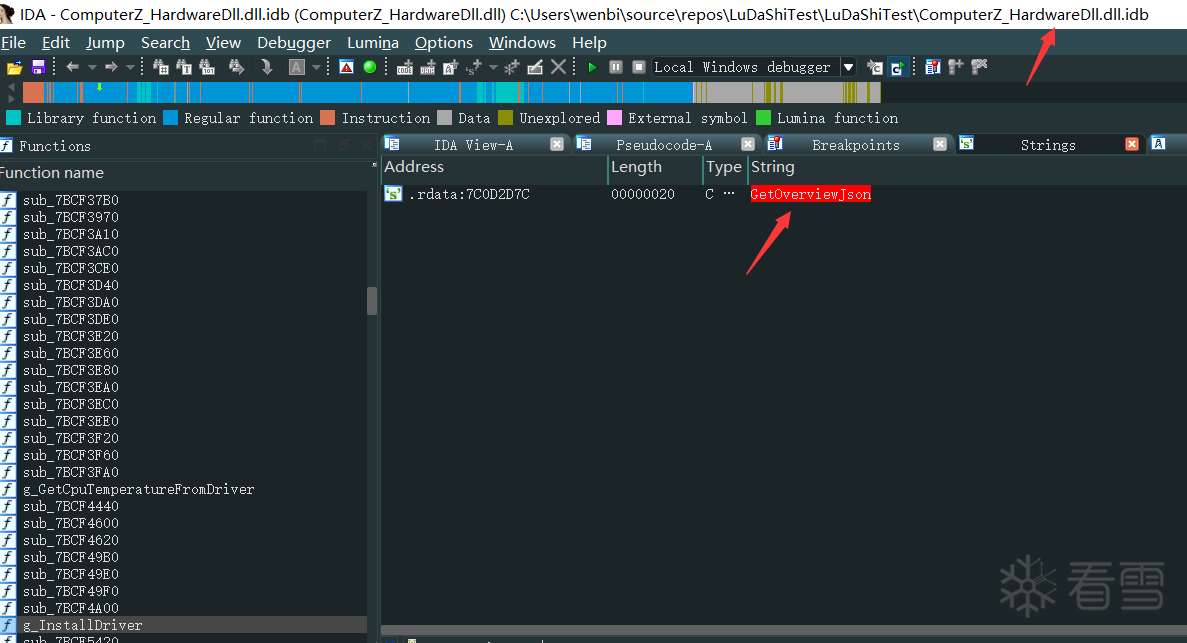Close the Pseudocode-A tab
The image size is (1187, 643).
tap(748, 144)
